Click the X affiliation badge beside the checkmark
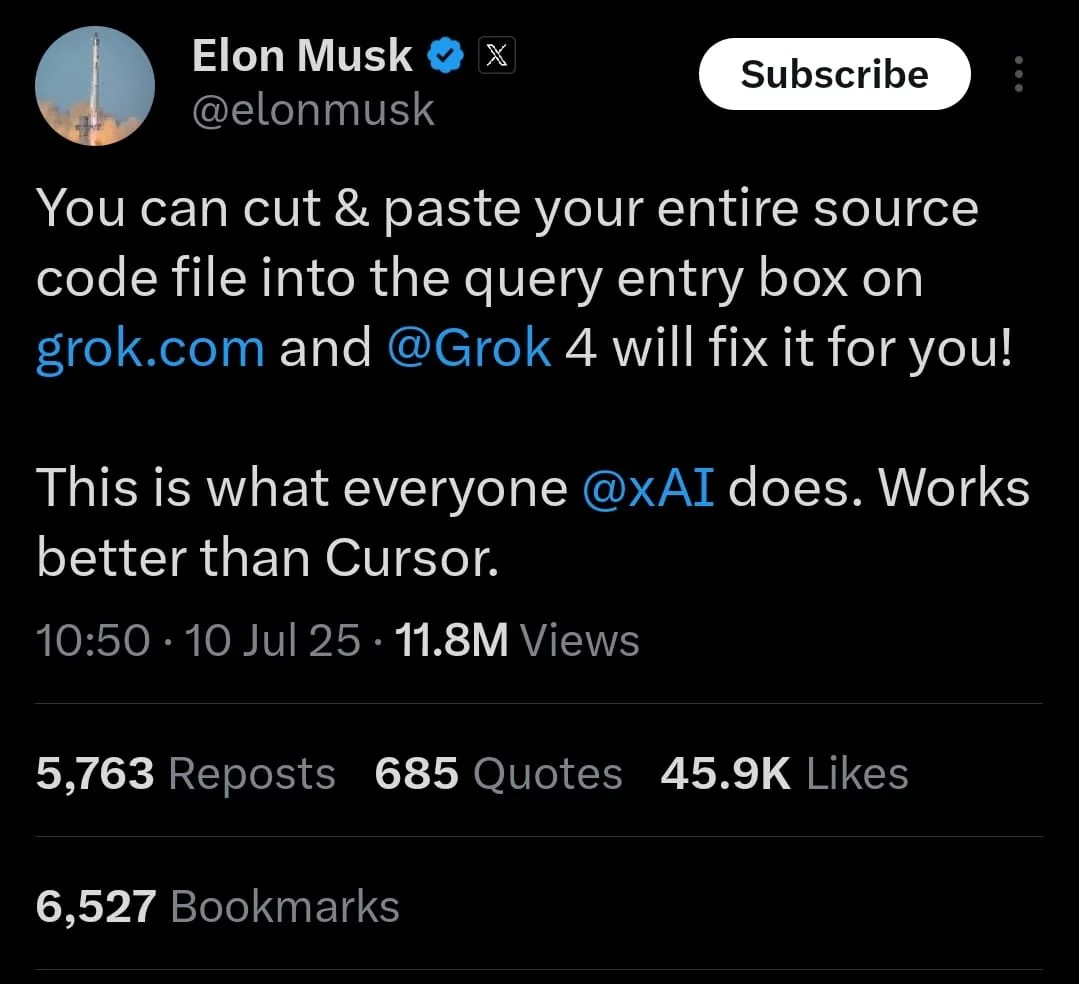 pyautogui.click(x=496, y=55)
